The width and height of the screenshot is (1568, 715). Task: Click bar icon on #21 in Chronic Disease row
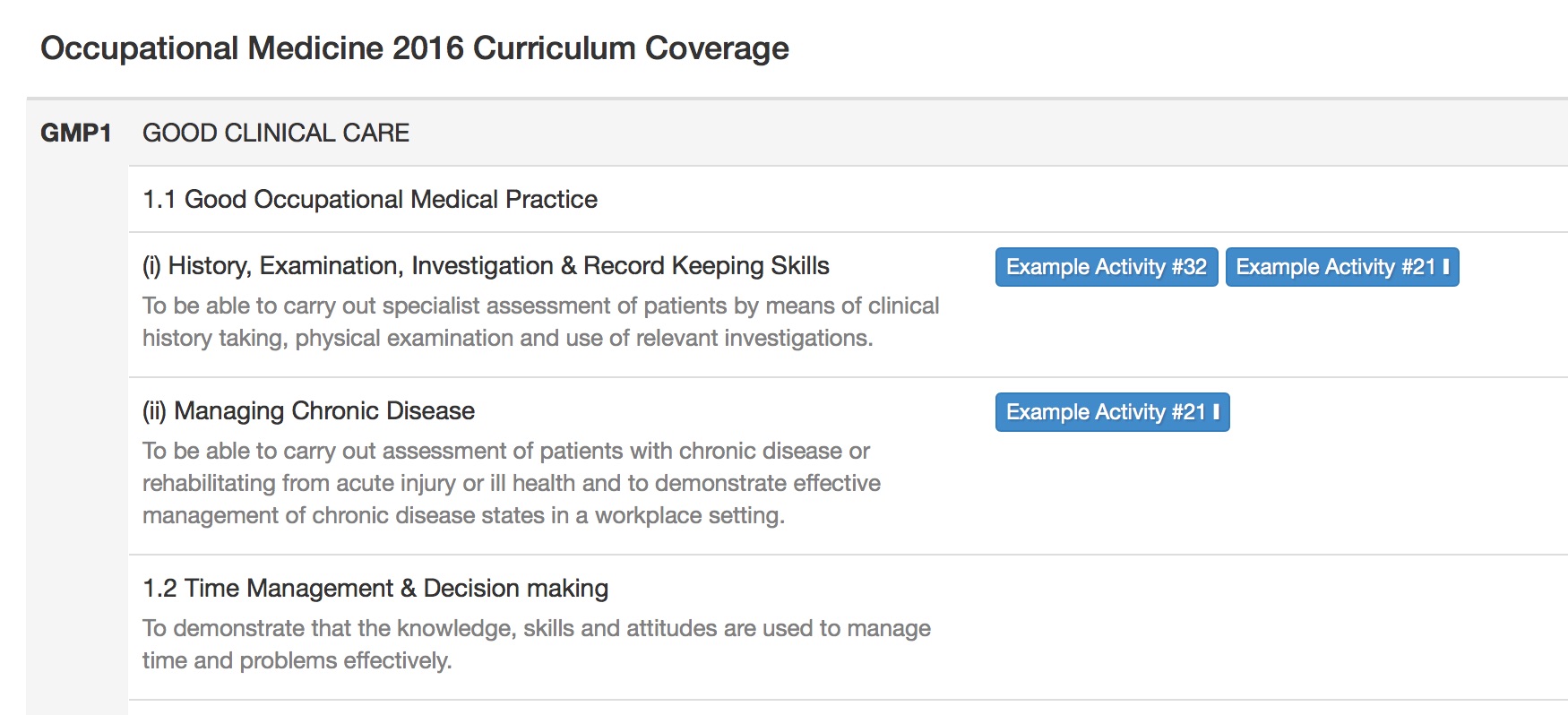coord(1216,412)
